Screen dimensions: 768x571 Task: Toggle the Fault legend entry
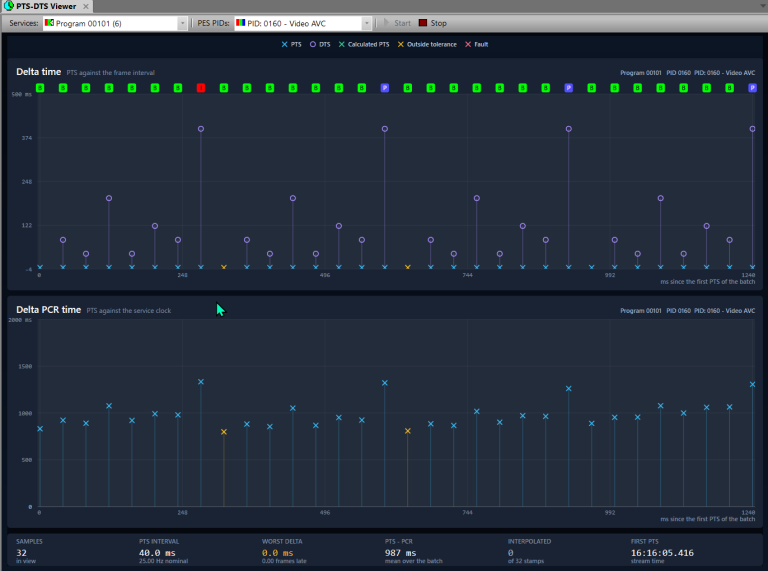477,44
